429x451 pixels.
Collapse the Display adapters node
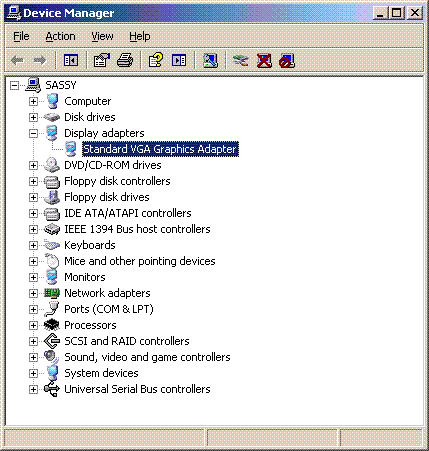(33, 133)
